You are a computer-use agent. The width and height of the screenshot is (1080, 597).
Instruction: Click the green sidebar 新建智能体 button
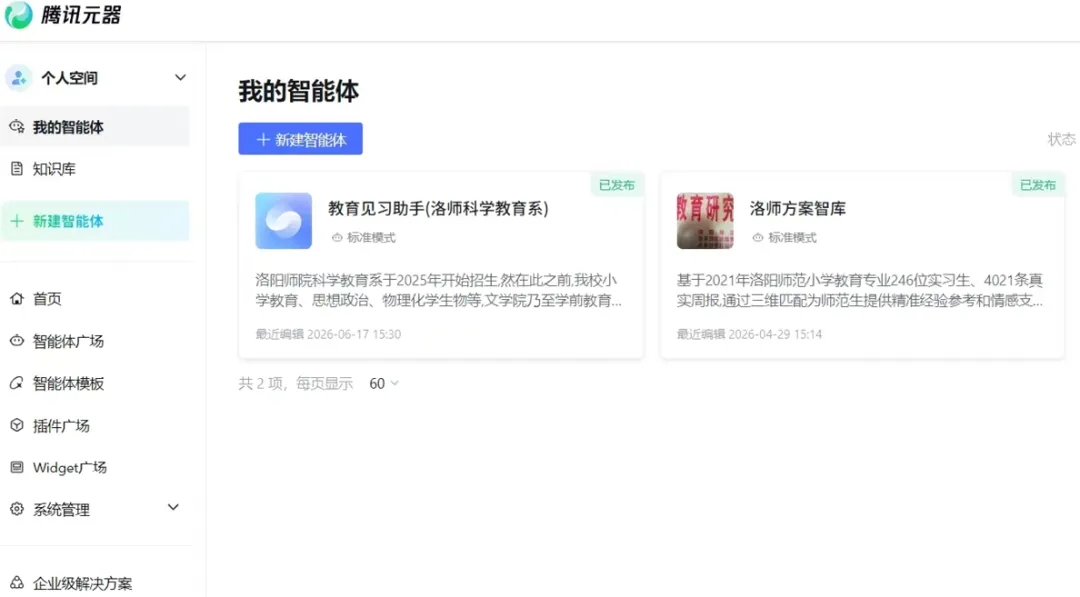tap(95, 221)
